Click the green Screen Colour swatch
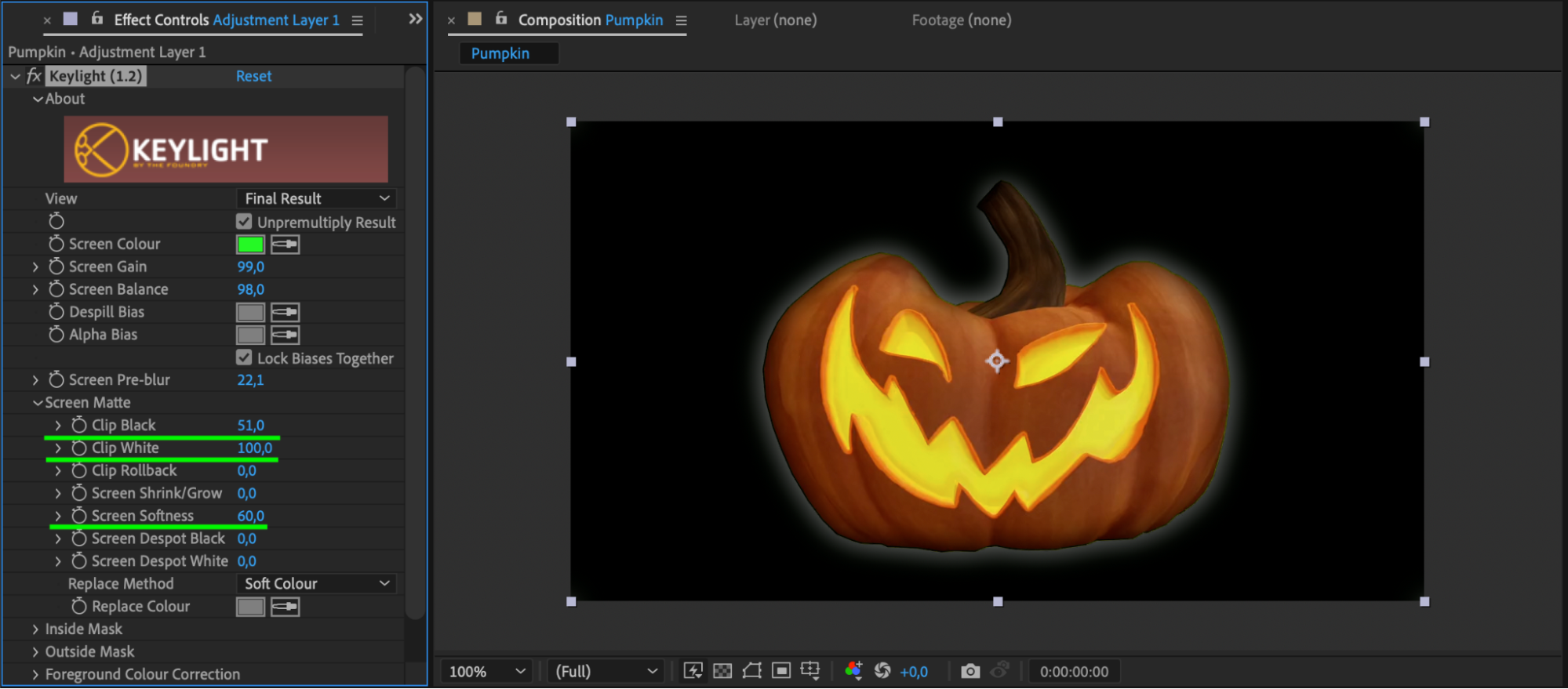Viewport: 1568px width, 689px height. tap(250, 245)
